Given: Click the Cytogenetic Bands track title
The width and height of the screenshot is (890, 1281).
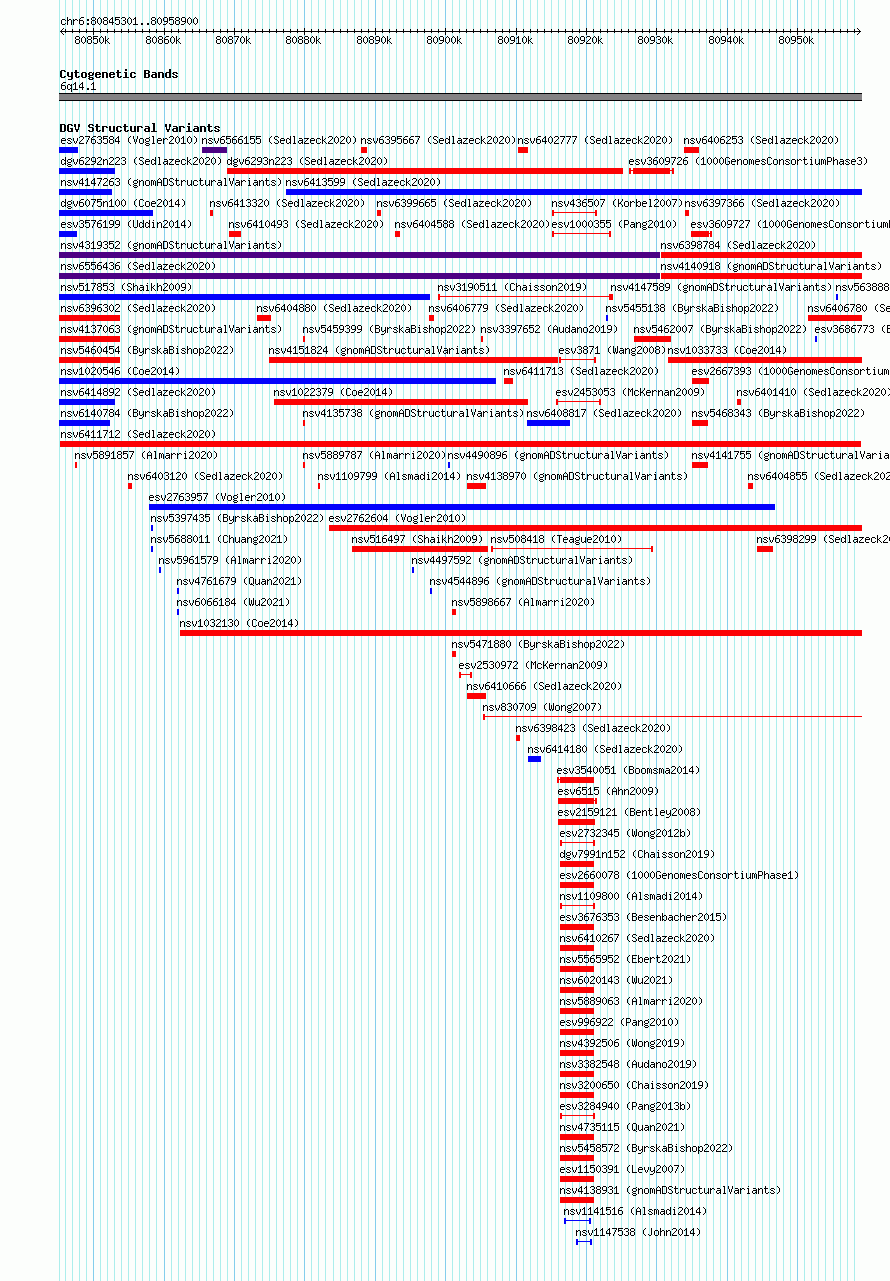Looking at the screenshot, I should [x=119, y=74].
